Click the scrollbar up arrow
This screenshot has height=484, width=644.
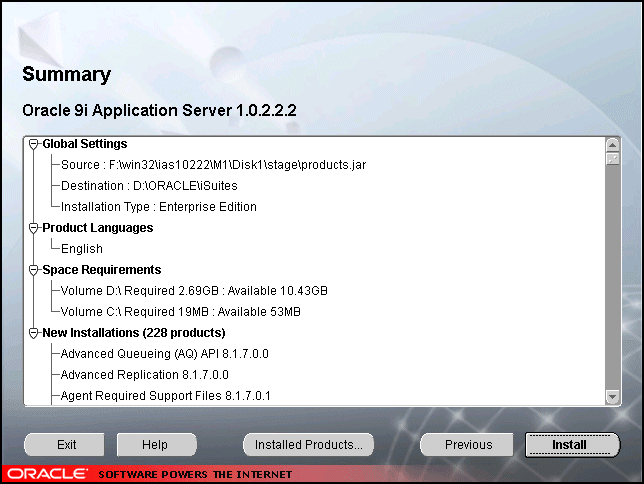612,145
